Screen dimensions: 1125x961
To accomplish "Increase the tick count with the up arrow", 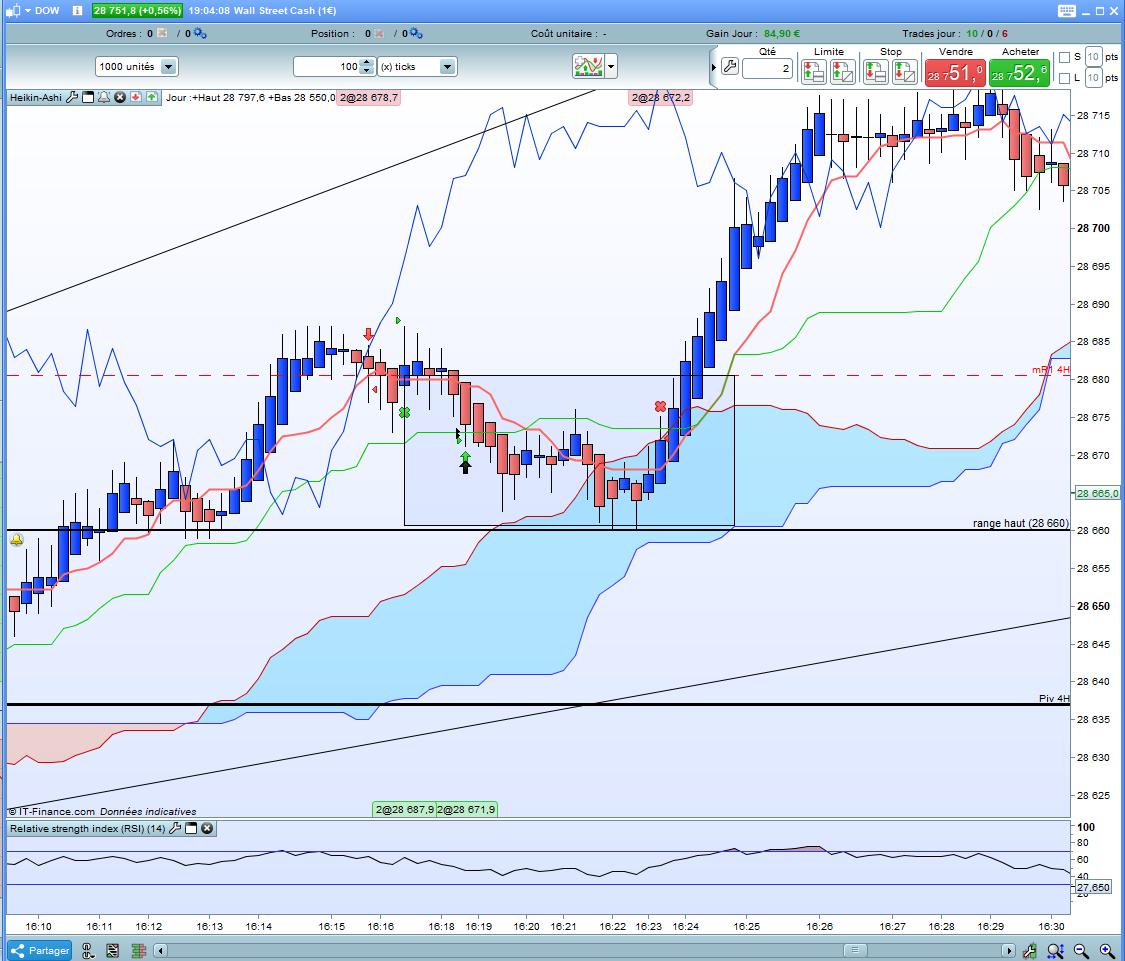I will pos(367,62).
